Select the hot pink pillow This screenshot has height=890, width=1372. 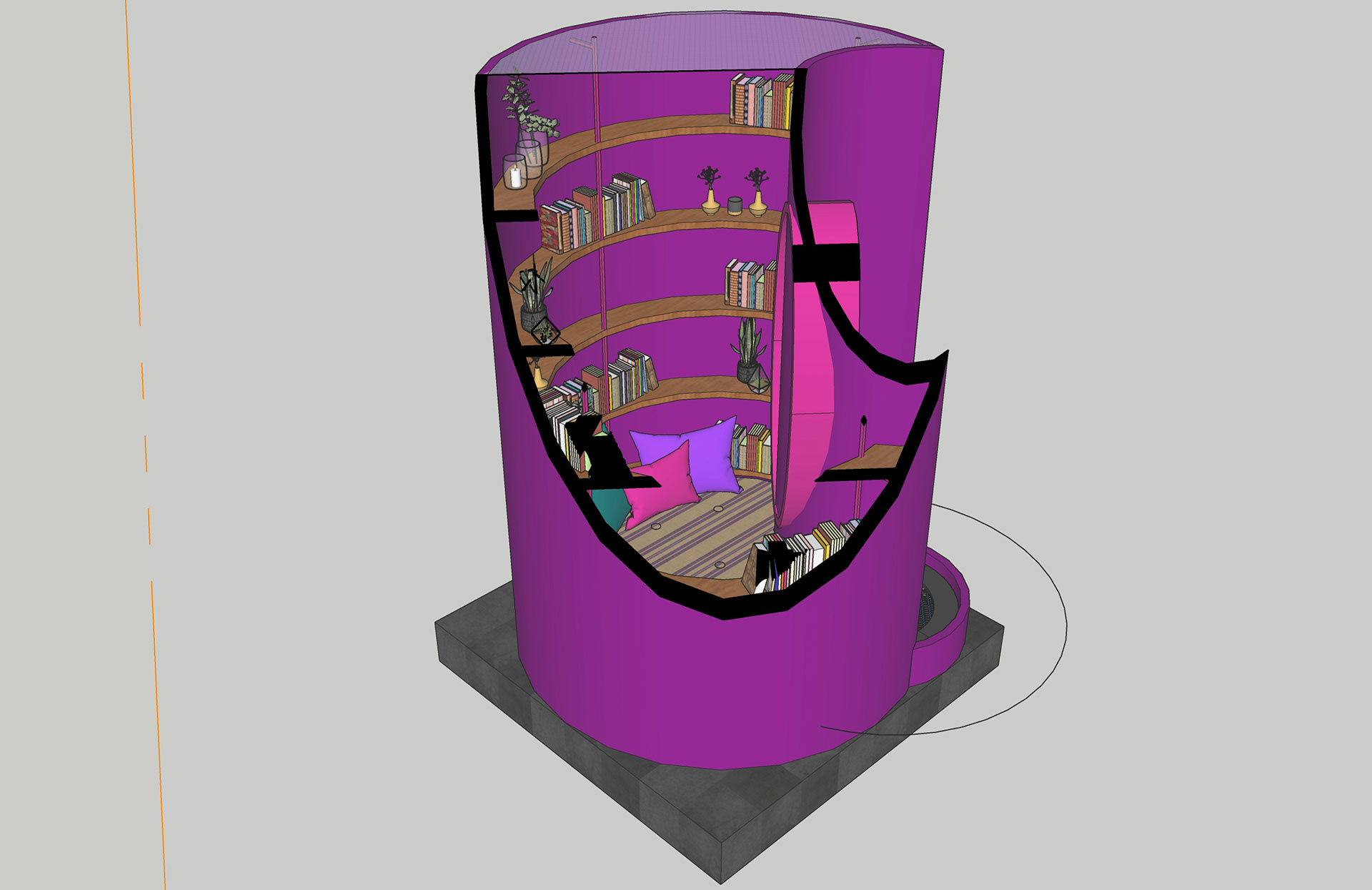point(661,484)
